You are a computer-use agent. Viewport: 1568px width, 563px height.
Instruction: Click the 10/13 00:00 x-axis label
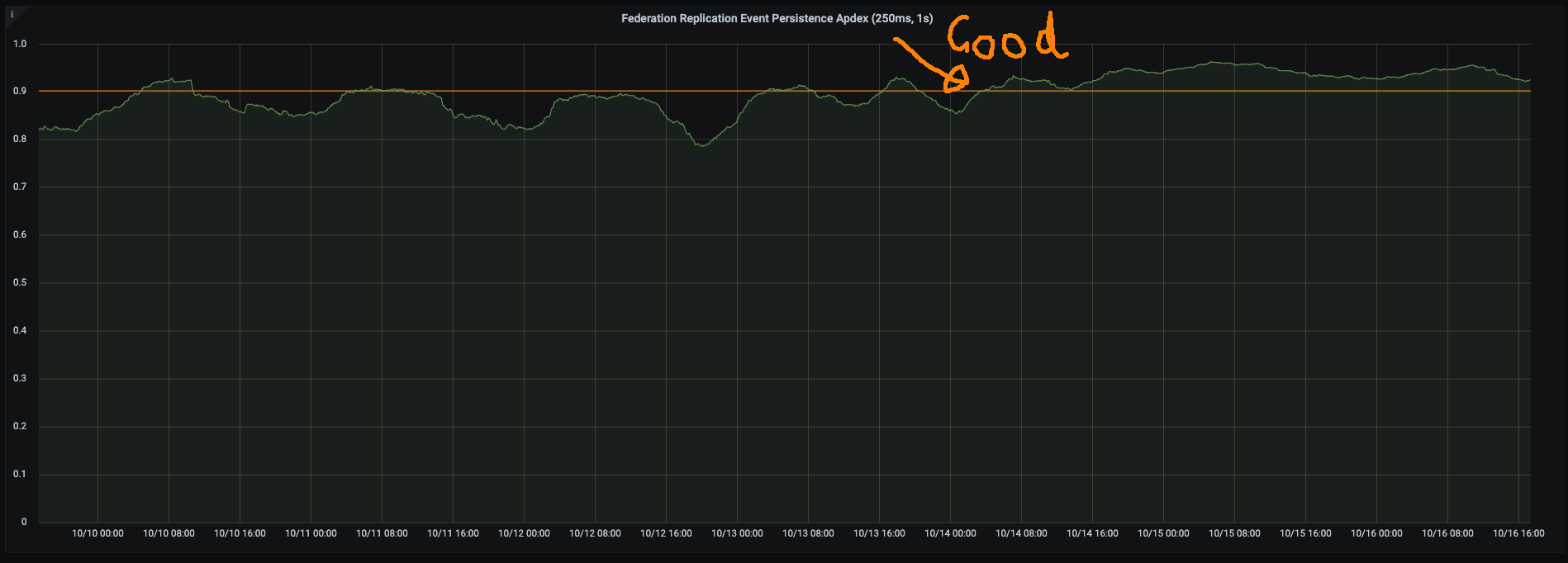tap(737, 533)
